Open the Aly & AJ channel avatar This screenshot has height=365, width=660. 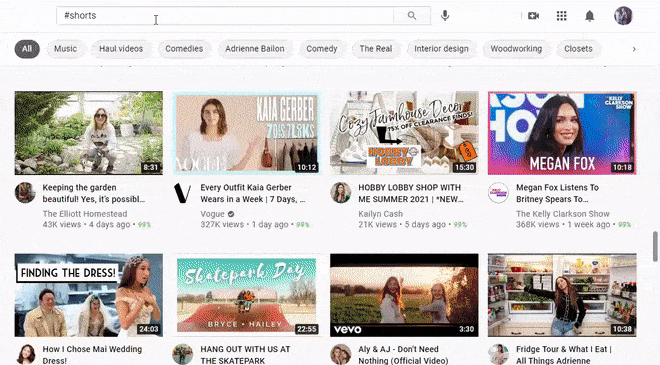point(341,354)
